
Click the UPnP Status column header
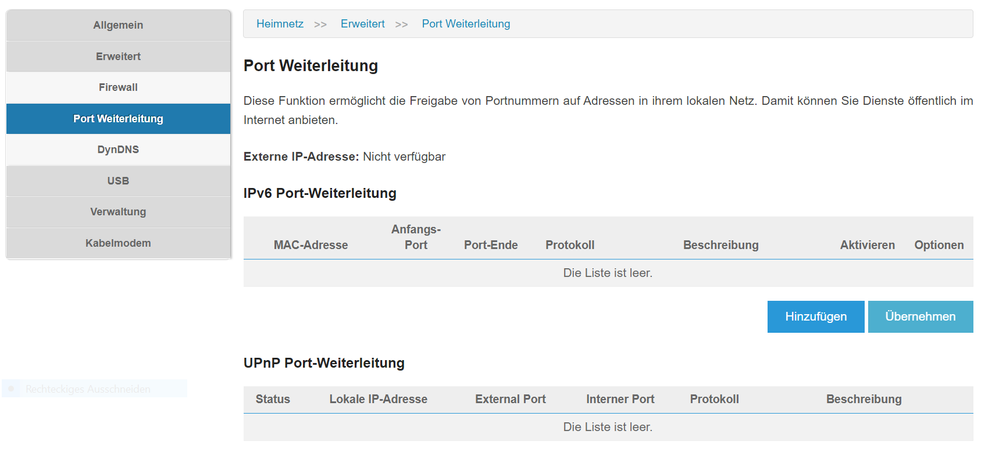pyautogui.click(x=273, y=399)
